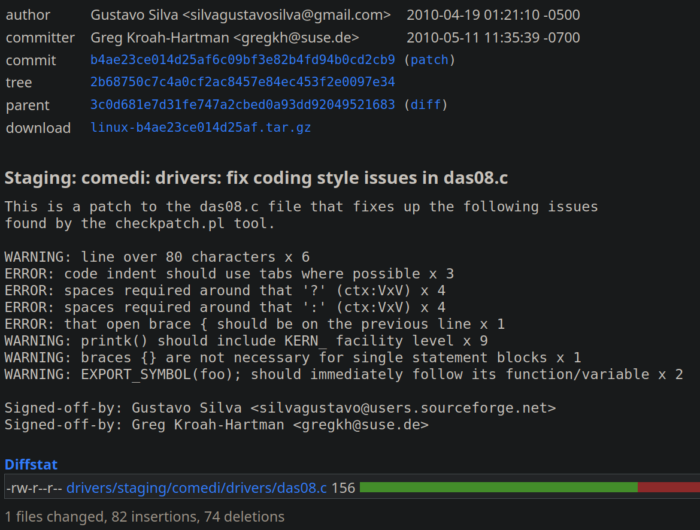
Task: Click the '1 files changed' summary line
Action: 145,517
